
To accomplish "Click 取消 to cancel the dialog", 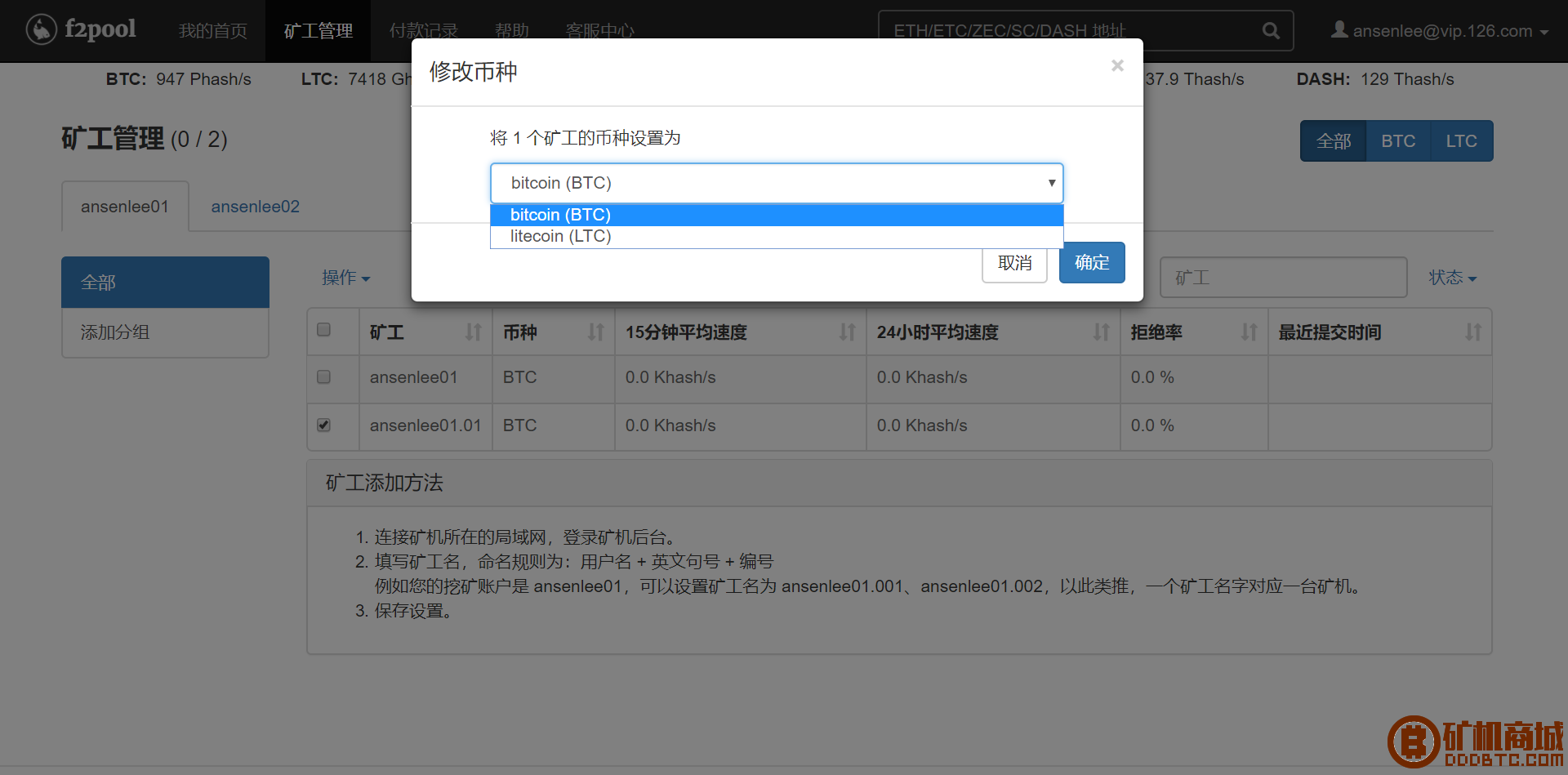I will (x=1014, y=263).
